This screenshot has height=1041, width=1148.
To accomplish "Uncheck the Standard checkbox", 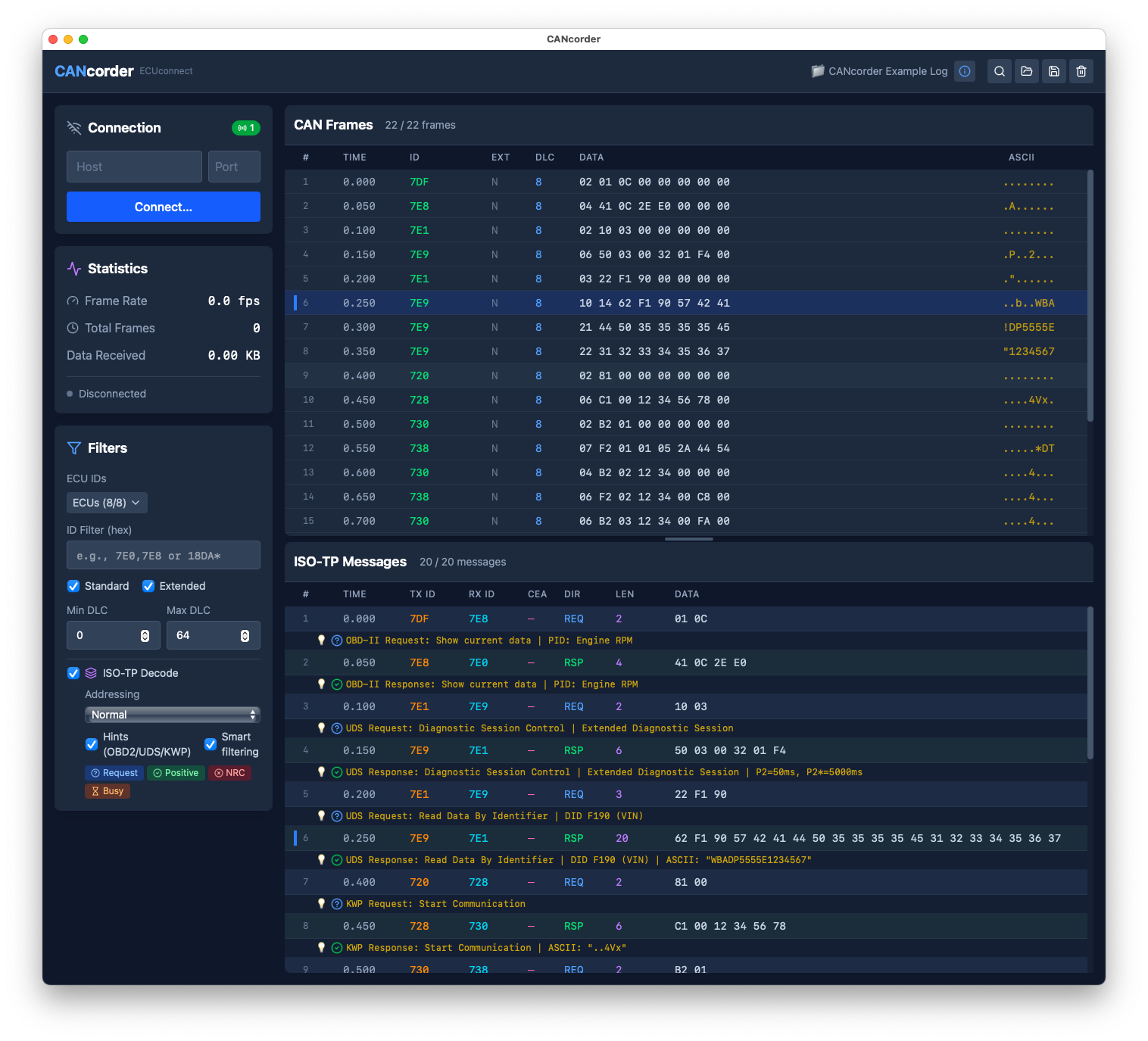I will (x=73, y=586).
